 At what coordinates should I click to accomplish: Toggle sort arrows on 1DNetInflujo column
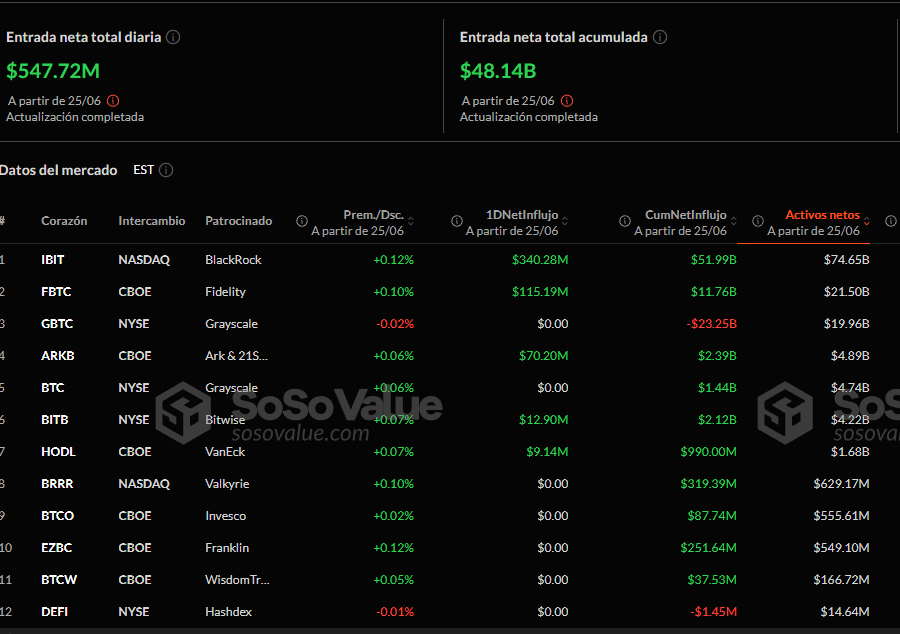tap(565, 221)
